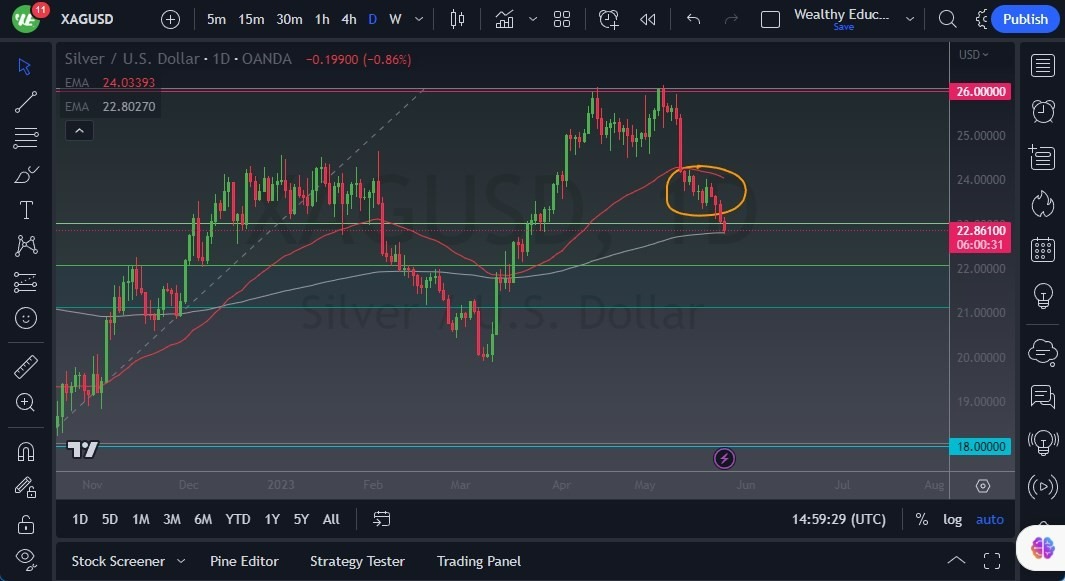This screenshot has height=581, width=1065.
Task: Open the Indicators menu icon
Action: 504,19
